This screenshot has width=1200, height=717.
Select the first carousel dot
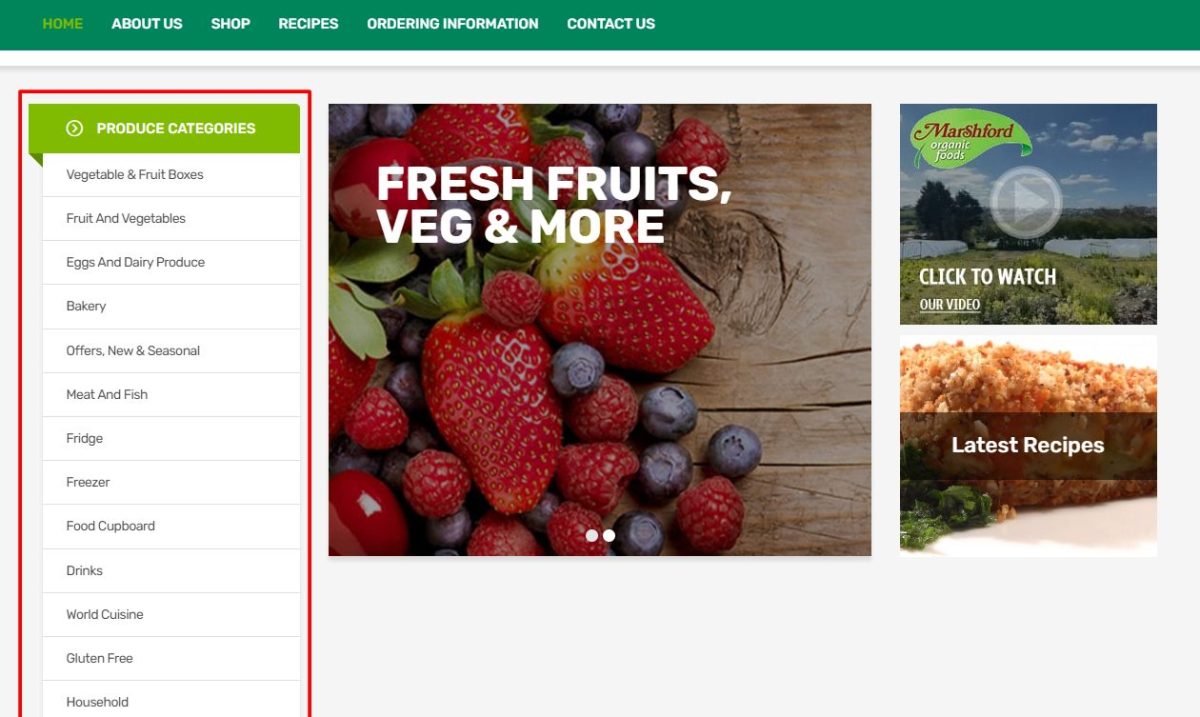[592, 536]
